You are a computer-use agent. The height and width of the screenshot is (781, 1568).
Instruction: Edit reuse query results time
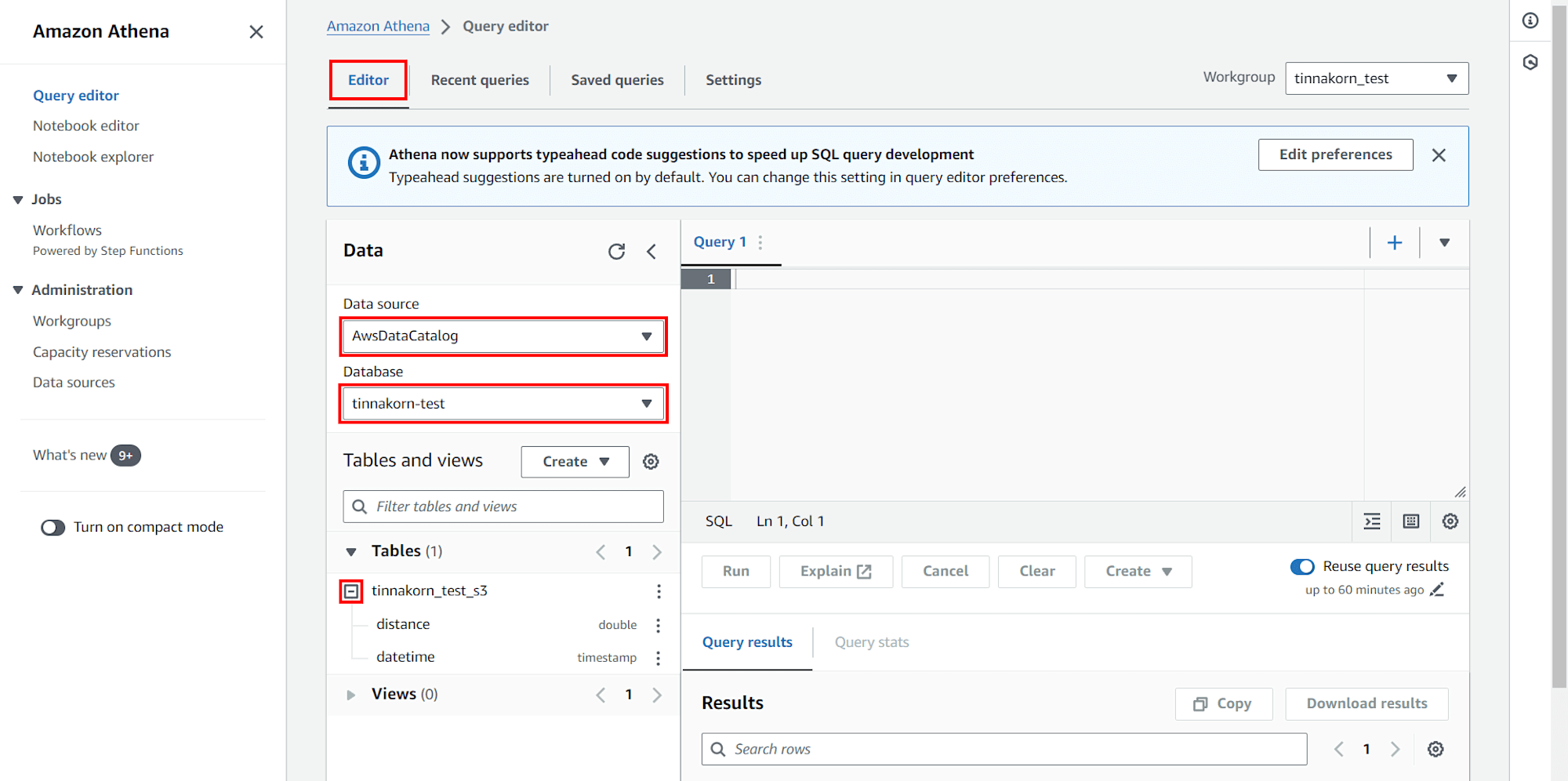pyautogui.click(x=1437, y=590)
